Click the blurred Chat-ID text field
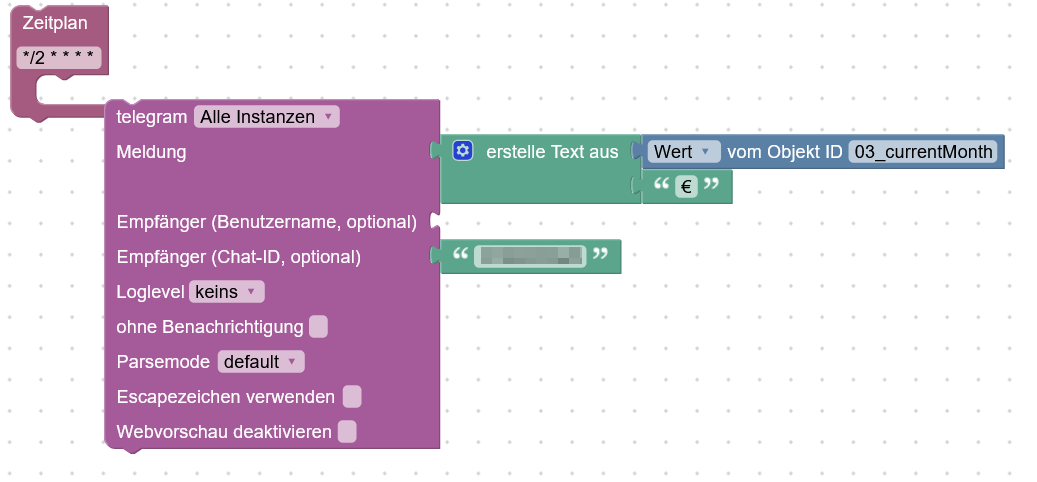Viewport: 1037px width, 482px height. [x=528, y=256]
